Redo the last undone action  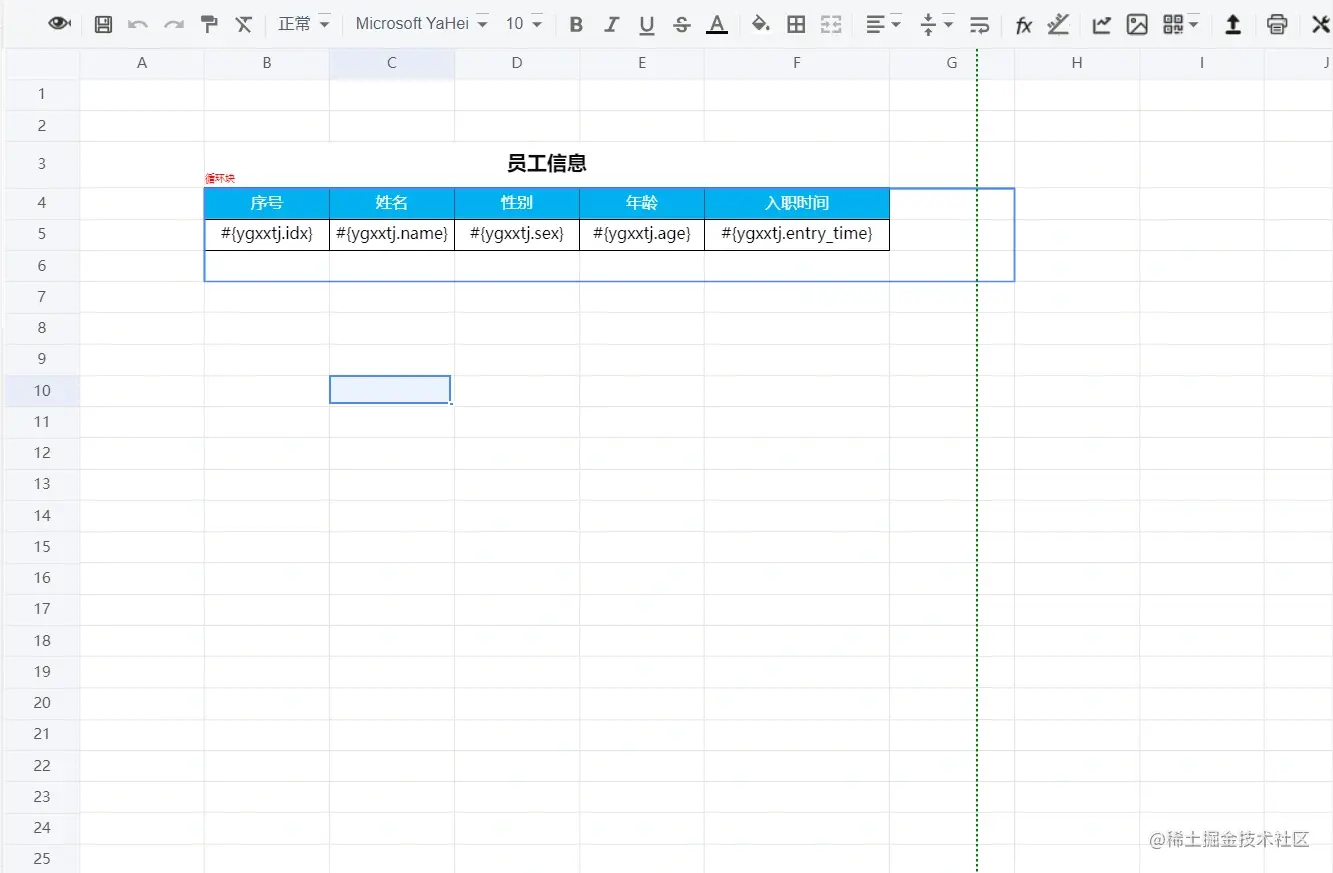pyautogui.click(x=173, y=24)
